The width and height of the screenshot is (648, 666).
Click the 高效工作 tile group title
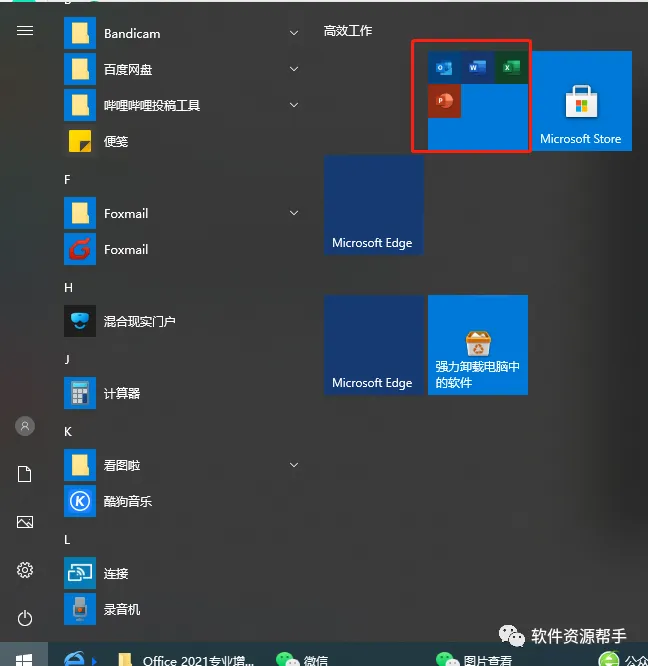(x=348, y=31)
